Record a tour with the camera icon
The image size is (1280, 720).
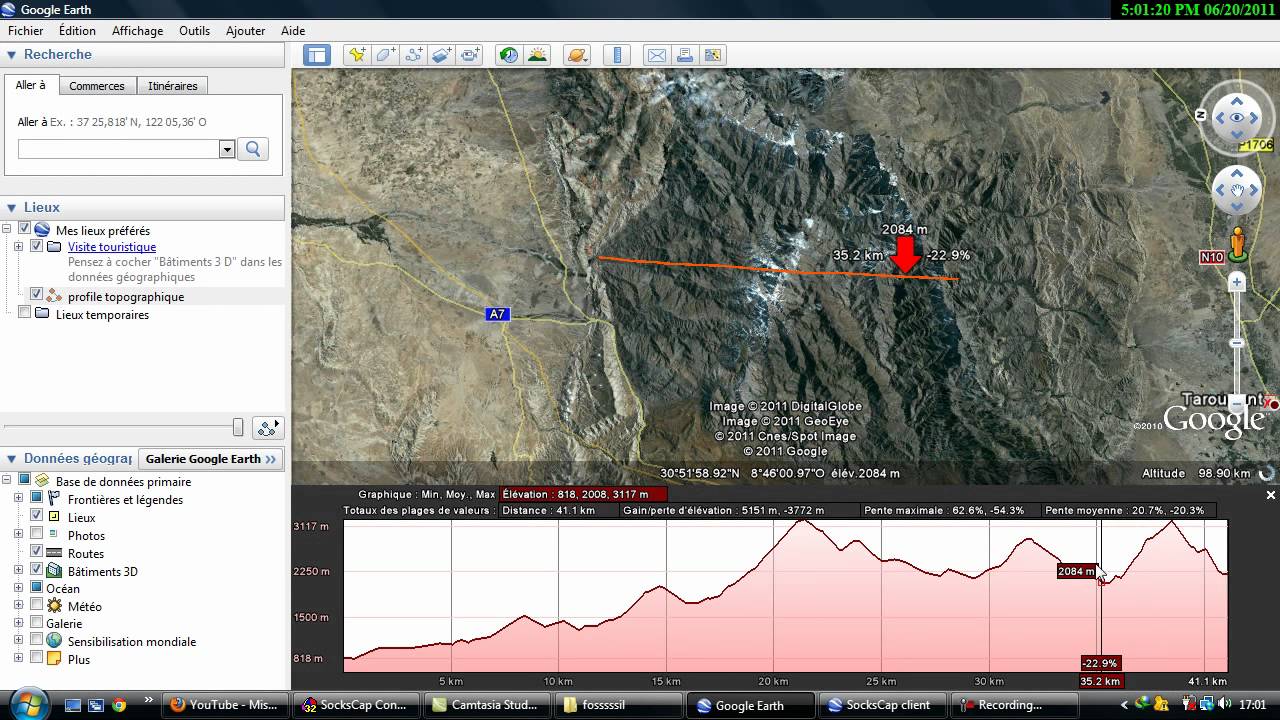click(471, 55)
